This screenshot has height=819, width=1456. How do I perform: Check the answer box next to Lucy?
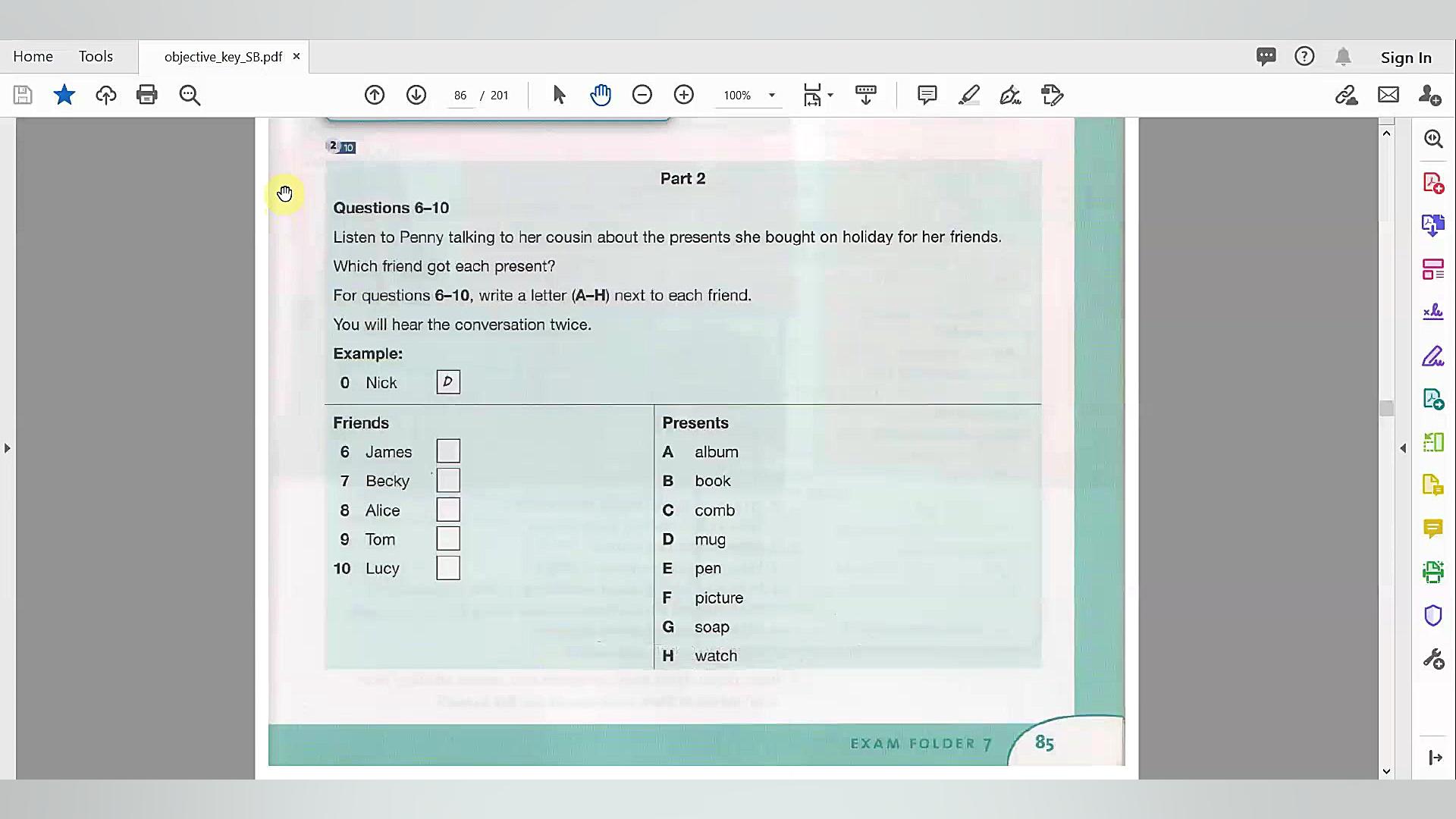(448, 568)
